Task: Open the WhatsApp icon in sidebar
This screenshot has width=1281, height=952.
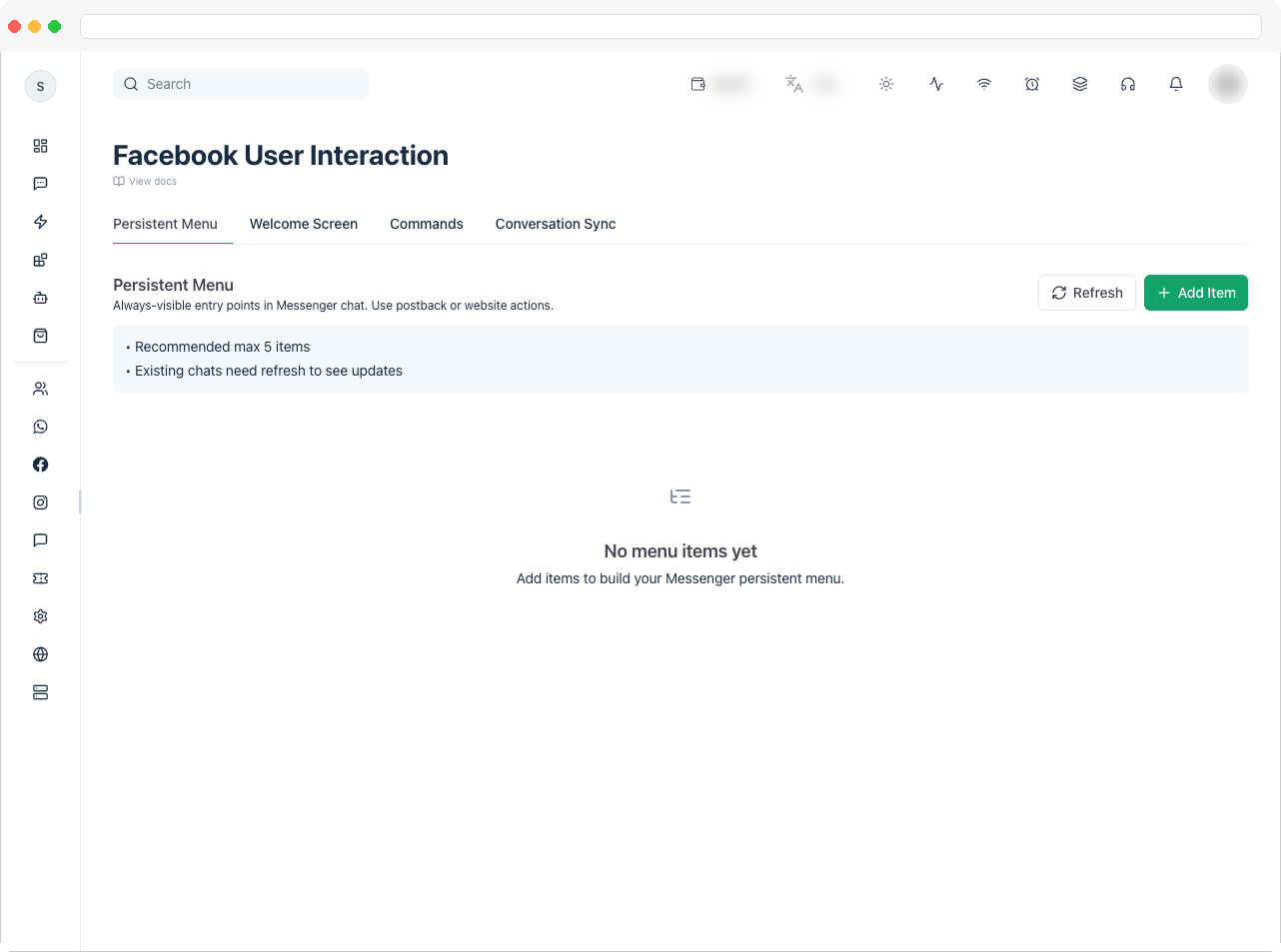Action: tap(40, 427)
